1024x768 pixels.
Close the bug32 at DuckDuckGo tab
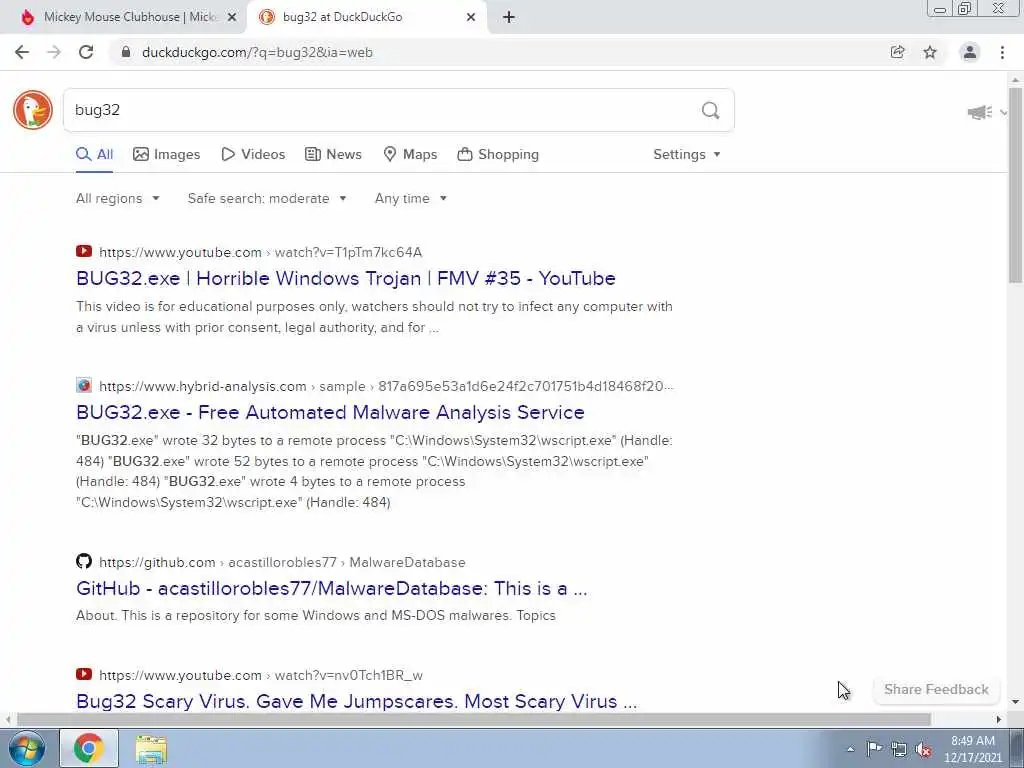(x=471, y=18)
